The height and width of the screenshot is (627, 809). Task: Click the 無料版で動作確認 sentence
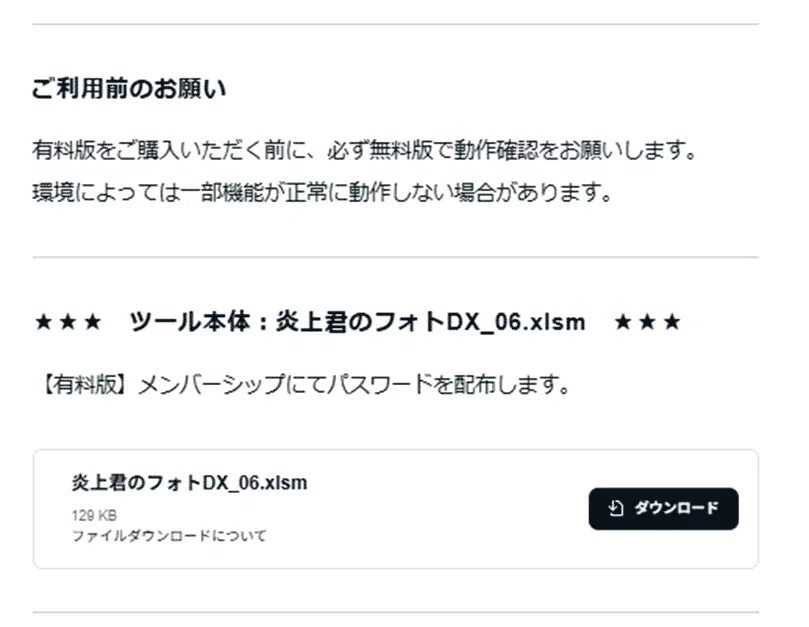coord(364,150)
